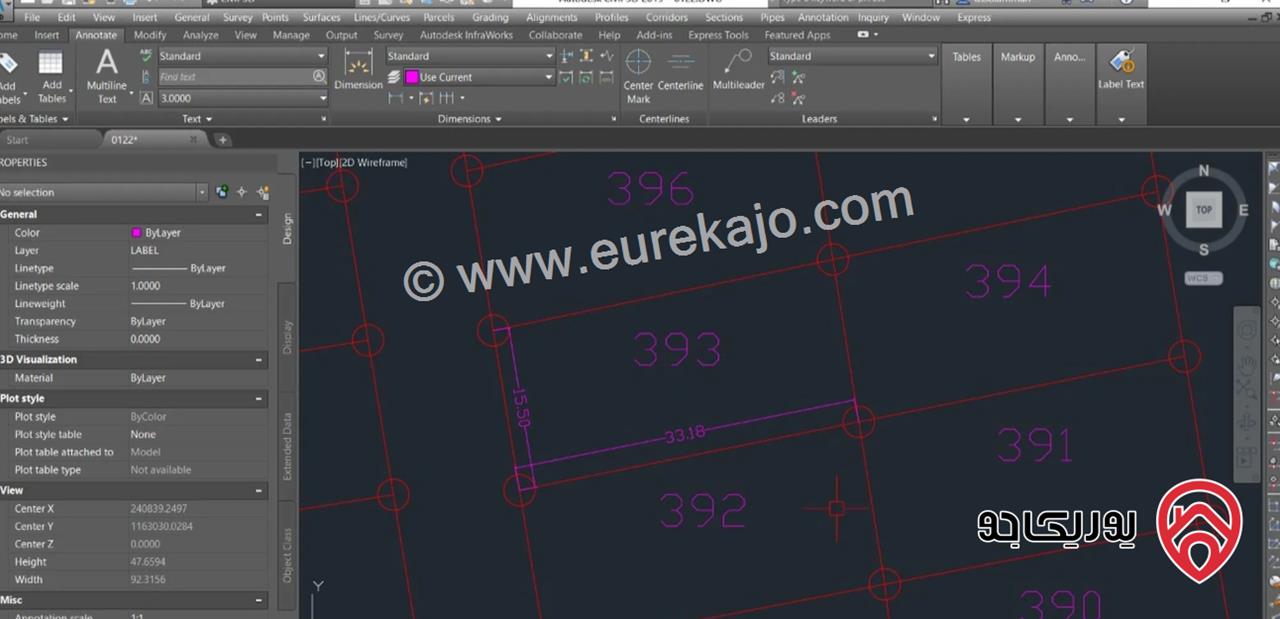Viewport: 1280px width, 619px height.
Task: Switch to the 0122 drawing tab
Action: click(155, 140)
